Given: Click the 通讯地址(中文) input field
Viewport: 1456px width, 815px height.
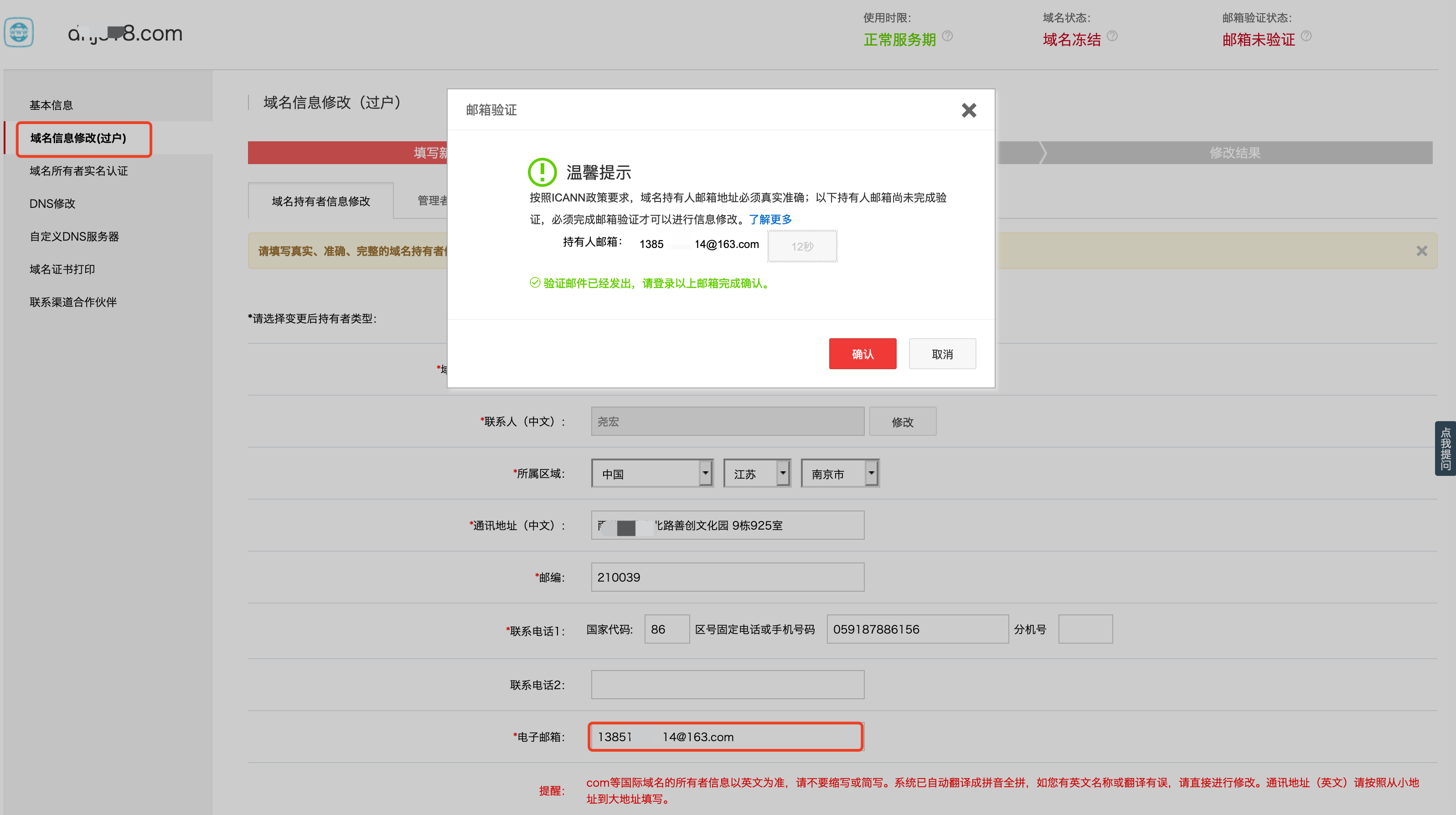Looking at the screenshot, I should (728, 526).
